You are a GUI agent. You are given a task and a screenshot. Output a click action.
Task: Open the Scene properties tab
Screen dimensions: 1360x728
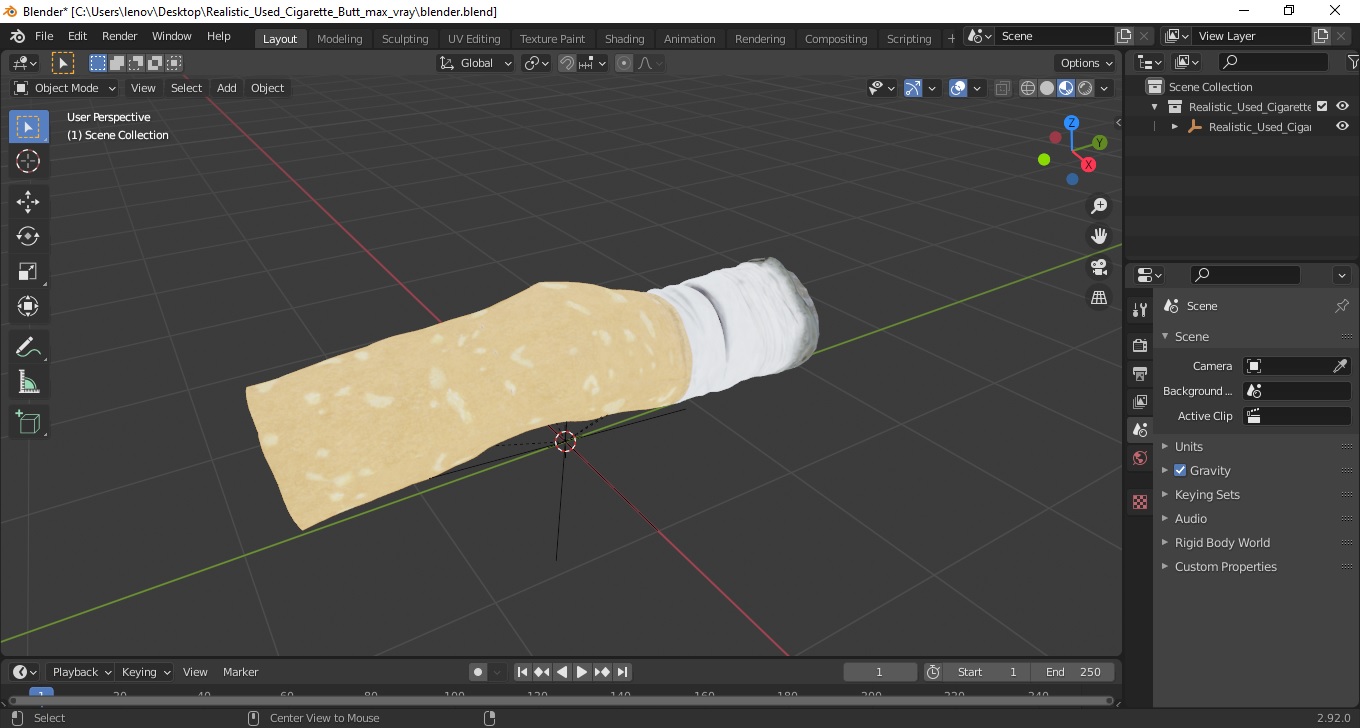click(x=1140, y=430)
